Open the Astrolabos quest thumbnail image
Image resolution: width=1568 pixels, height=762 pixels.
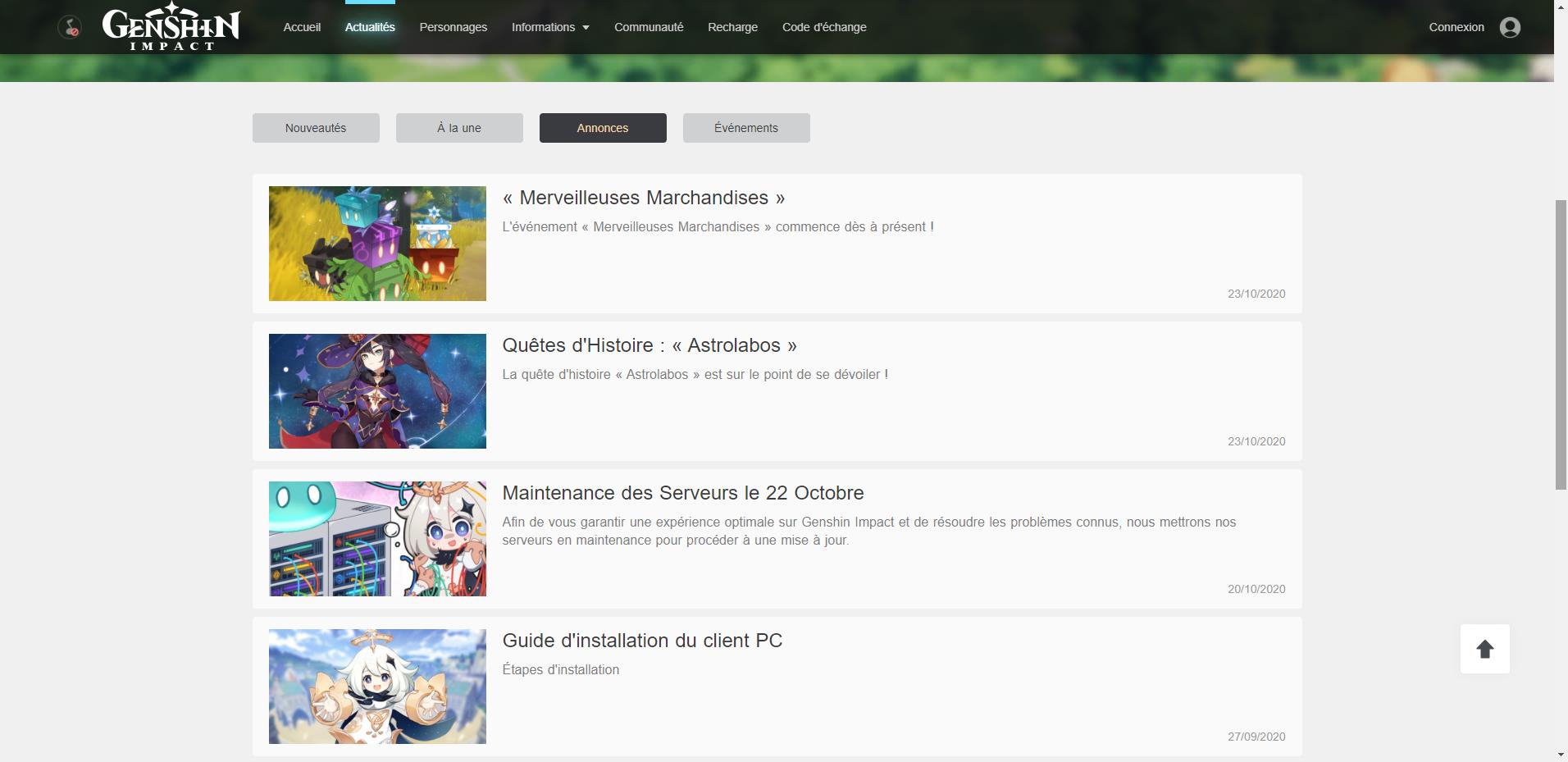pyautogui.click(x=377, y=391)
